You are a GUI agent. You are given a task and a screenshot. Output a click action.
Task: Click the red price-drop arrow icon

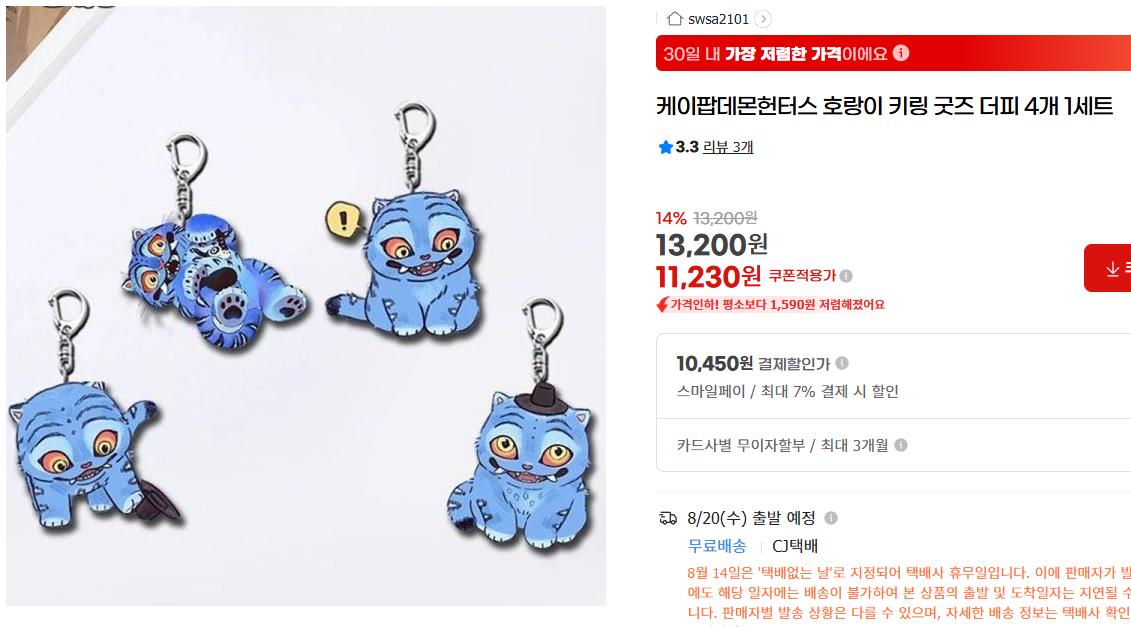pos(662,304)
